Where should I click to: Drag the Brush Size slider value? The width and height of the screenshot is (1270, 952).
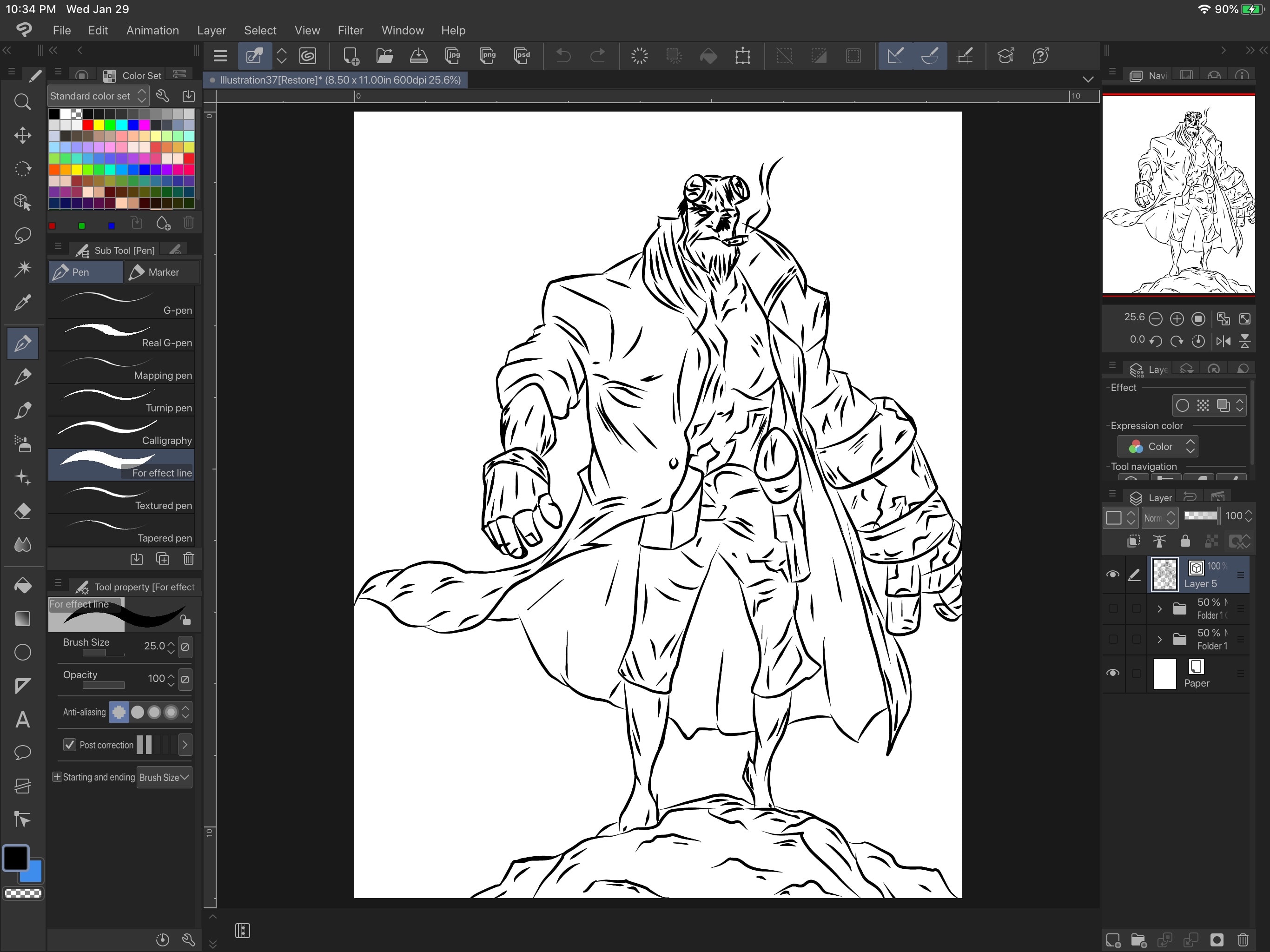coord(98,656)
